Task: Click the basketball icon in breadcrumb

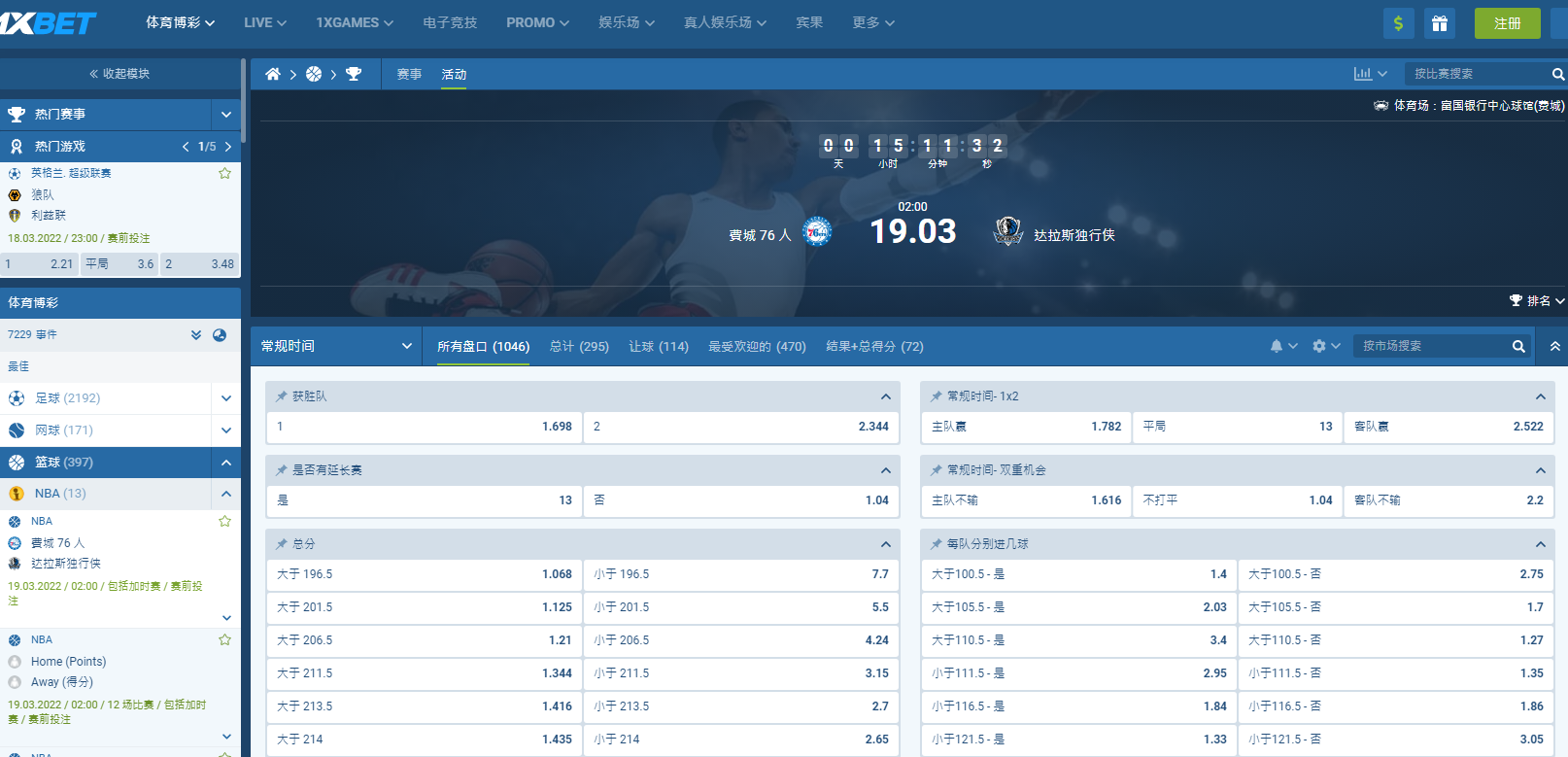Action: [314, 74]
